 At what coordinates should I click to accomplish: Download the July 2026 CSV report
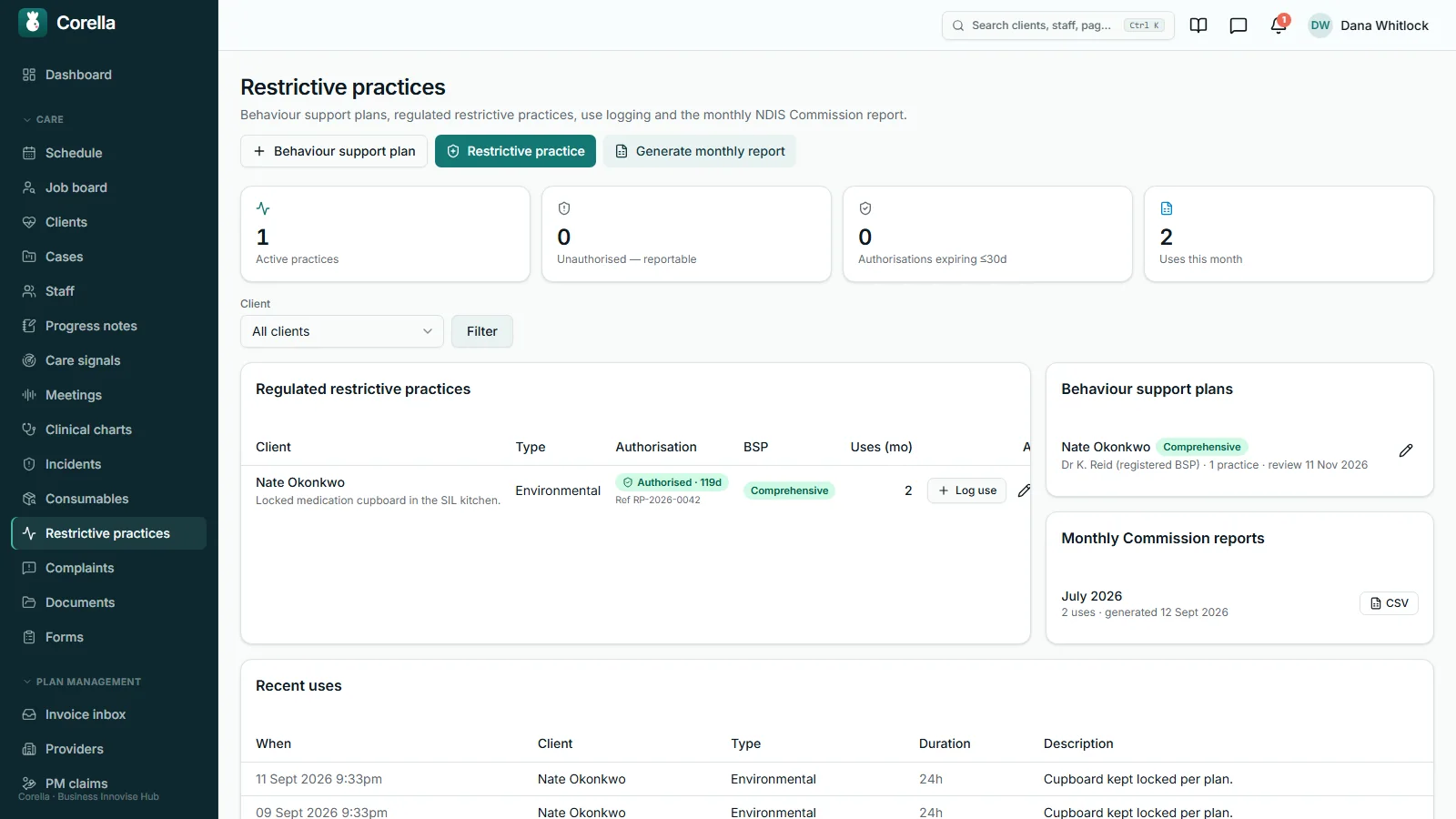click(1389, 603)
